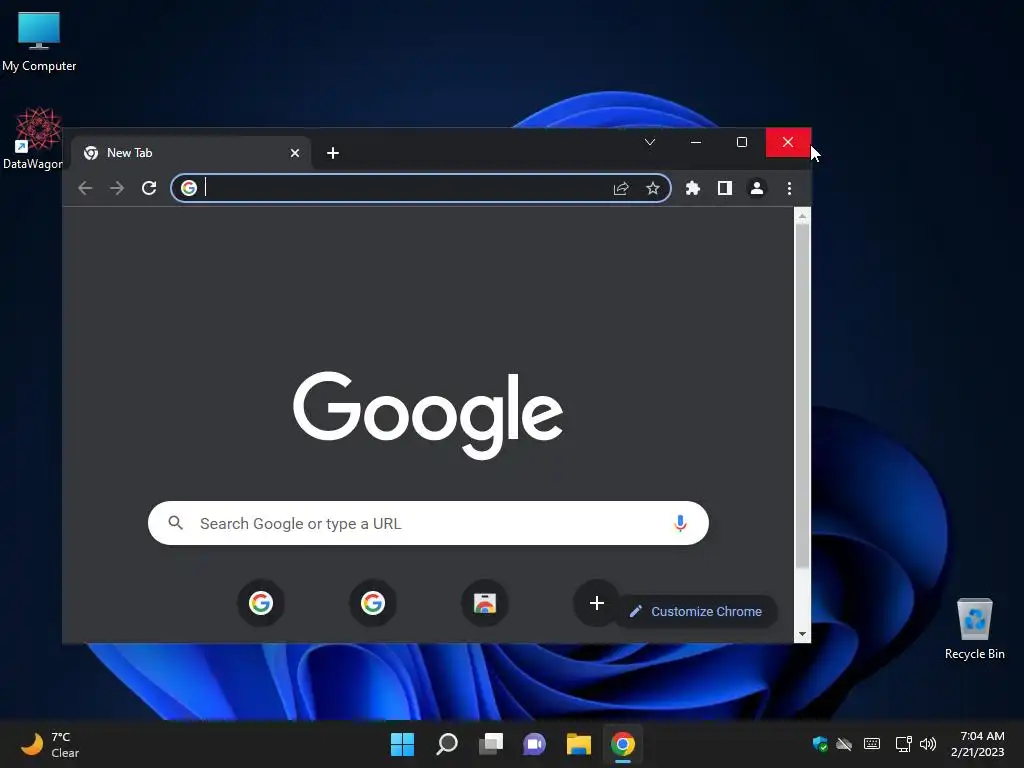This screenshot has height=768, width=1024.
Task: Open Windows Security tray icon
Action: click(820, 744)
